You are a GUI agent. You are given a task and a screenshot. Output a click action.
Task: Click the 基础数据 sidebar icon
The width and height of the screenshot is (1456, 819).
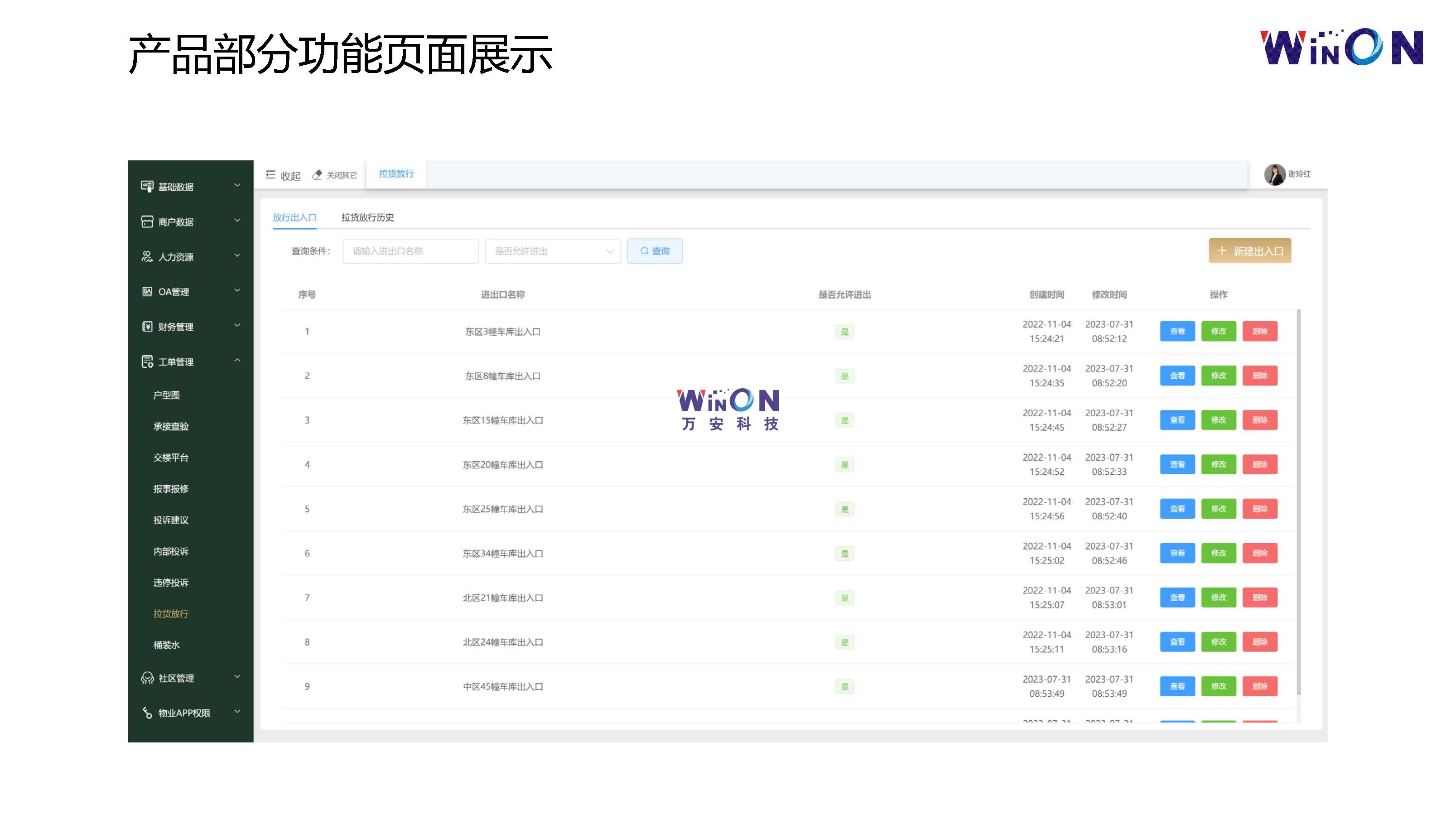click(x=147, y=187)
